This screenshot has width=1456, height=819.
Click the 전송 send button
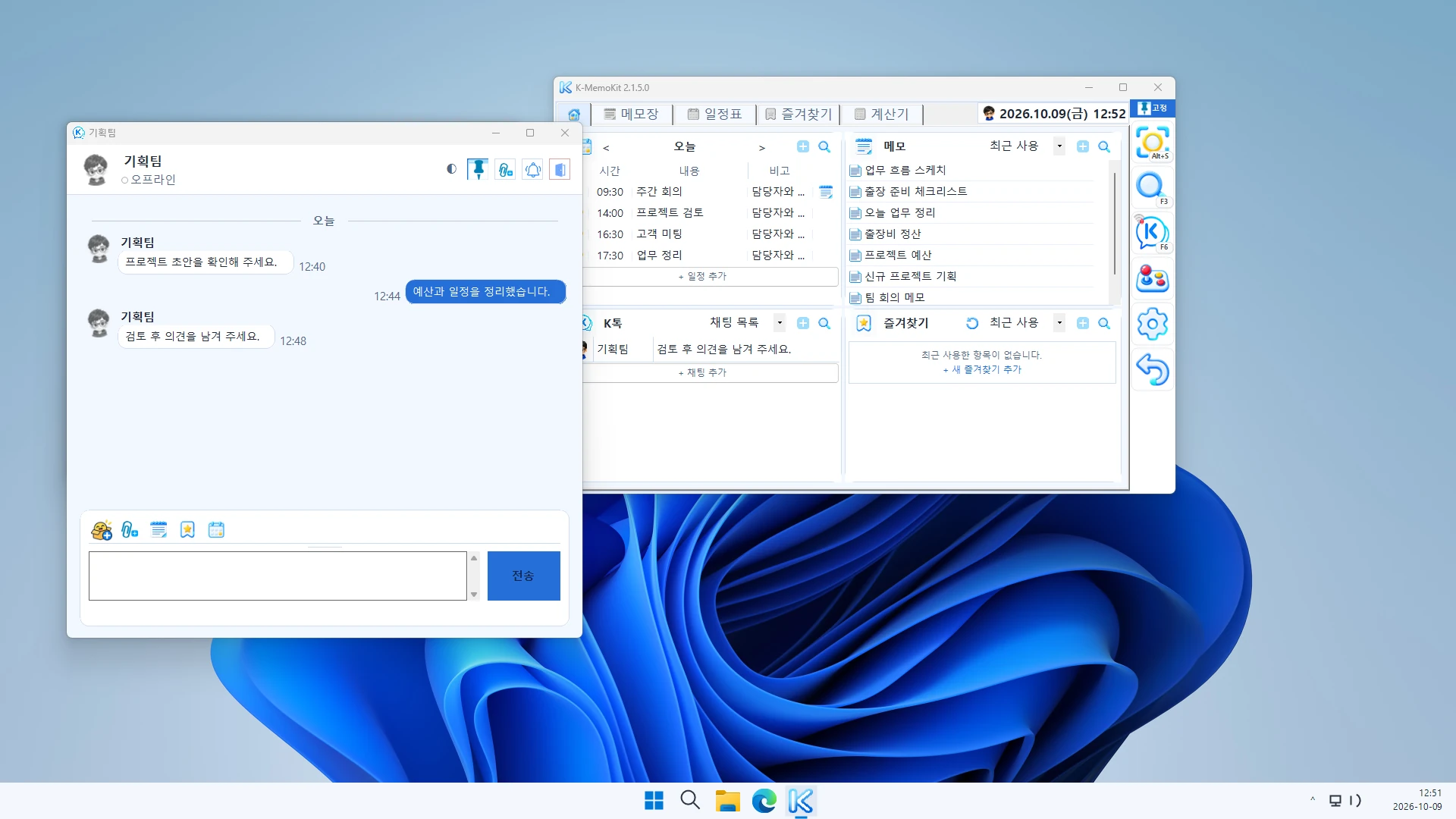(x=523, y=576)
